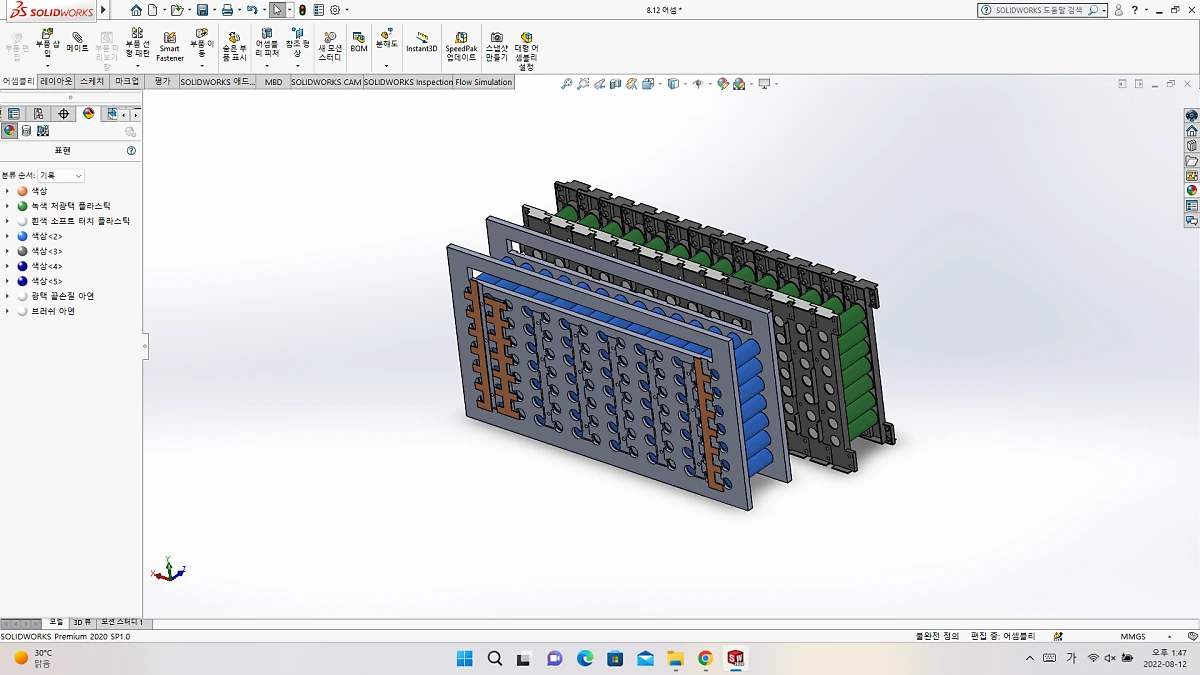Expand the 색상<3> appearance item
Image resolution: width=1200 pixels, height=675 pixels.
point(8,251)
